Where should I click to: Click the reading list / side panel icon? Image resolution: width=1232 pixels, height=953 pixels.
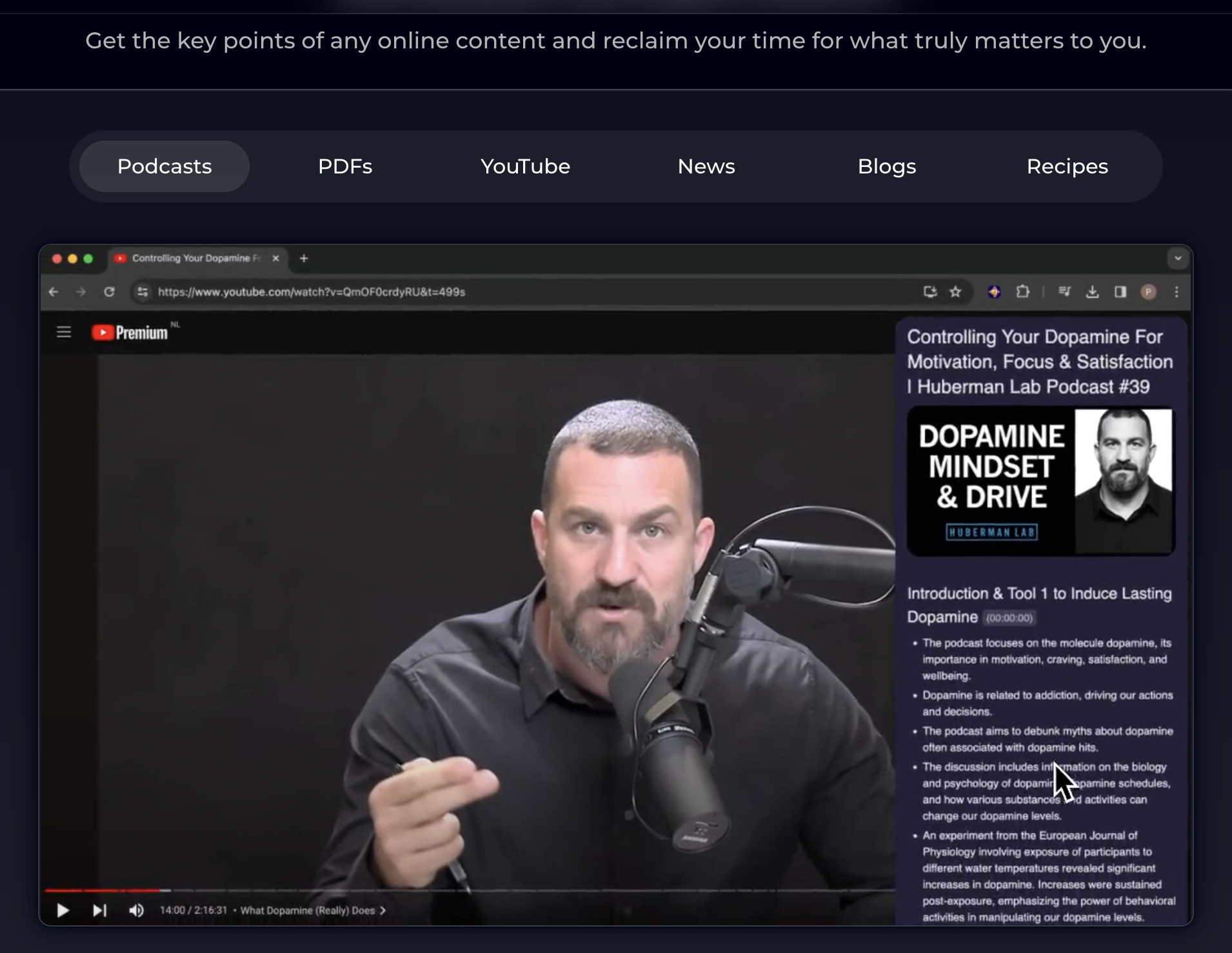click(x=1120, y=291)
